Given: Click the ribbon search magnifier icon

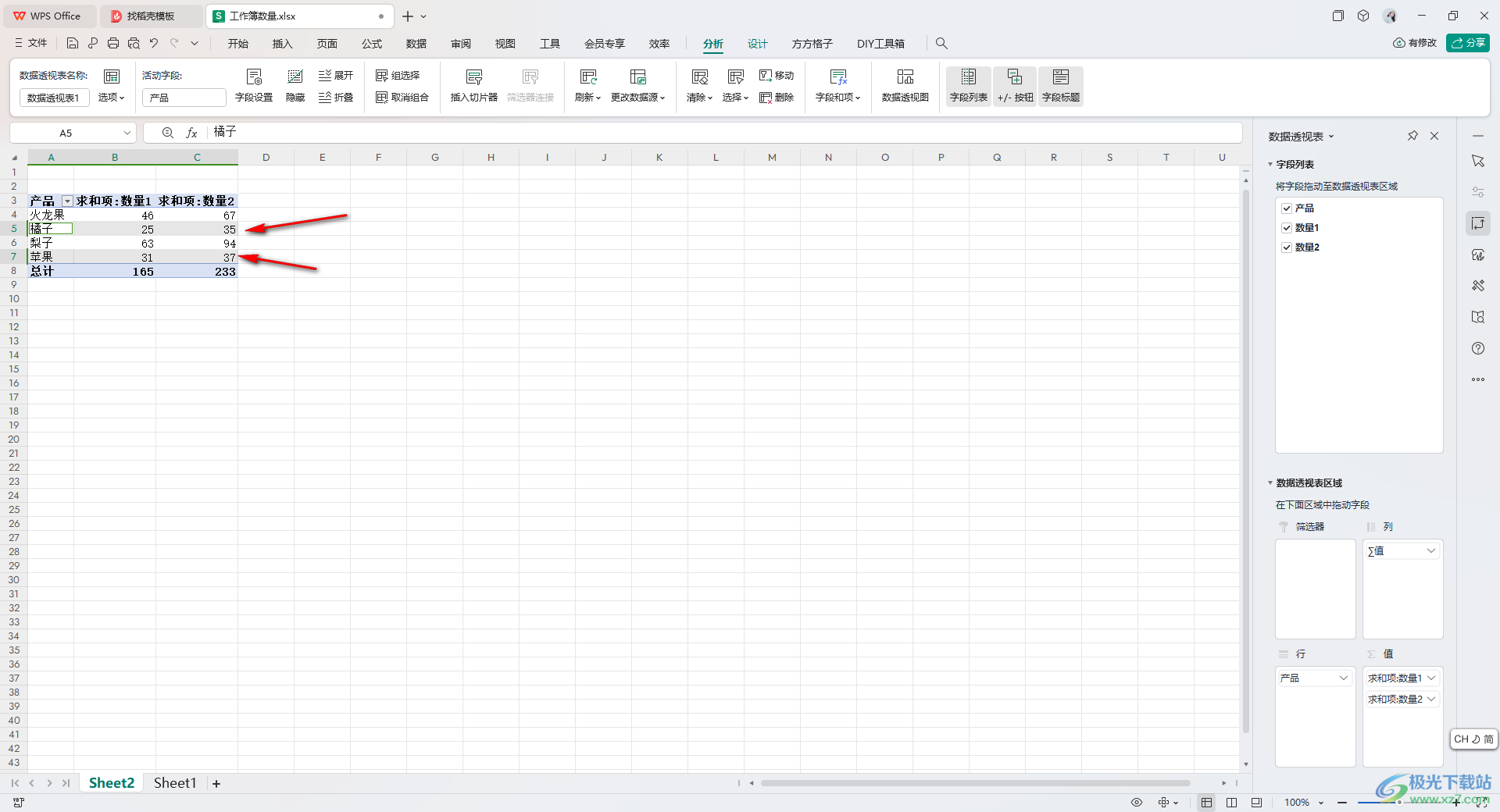Looking at the screenshot, I should (941, 44).
